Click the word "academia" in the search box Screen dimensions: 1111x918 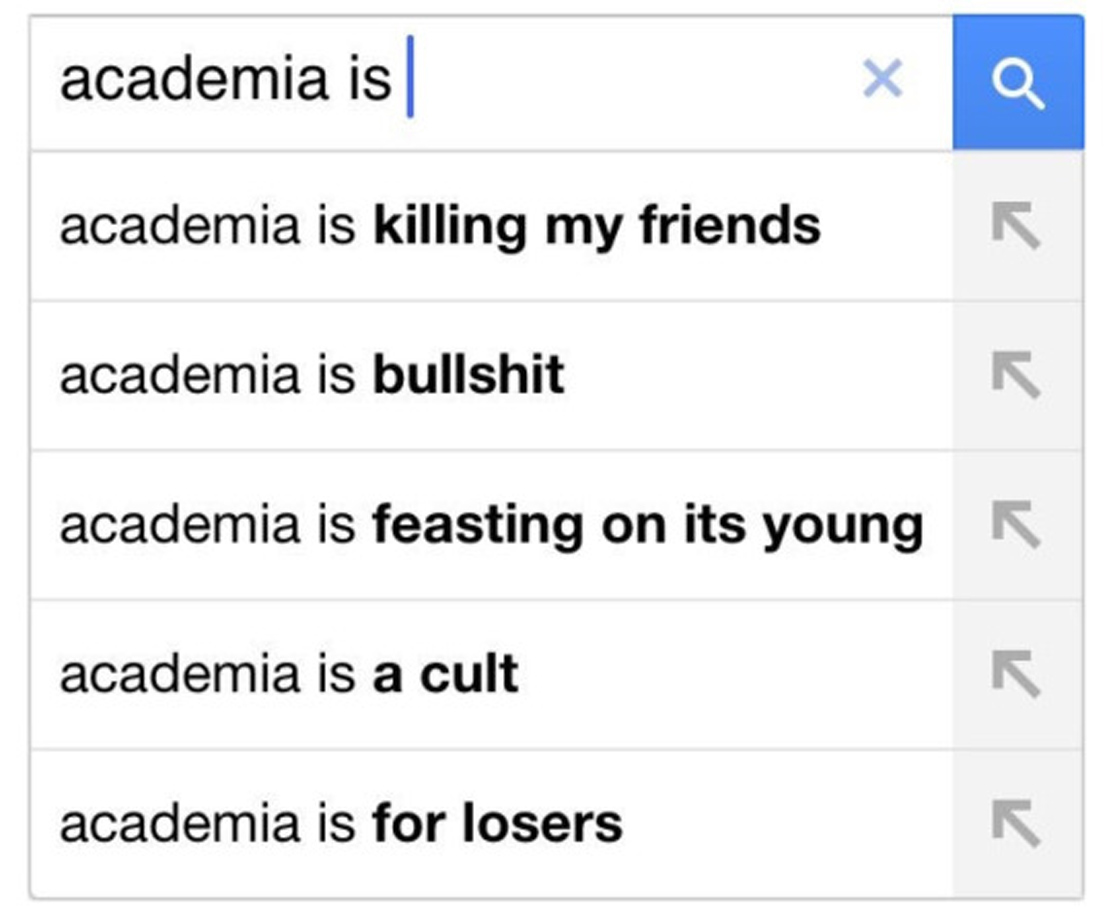[194, 80]
